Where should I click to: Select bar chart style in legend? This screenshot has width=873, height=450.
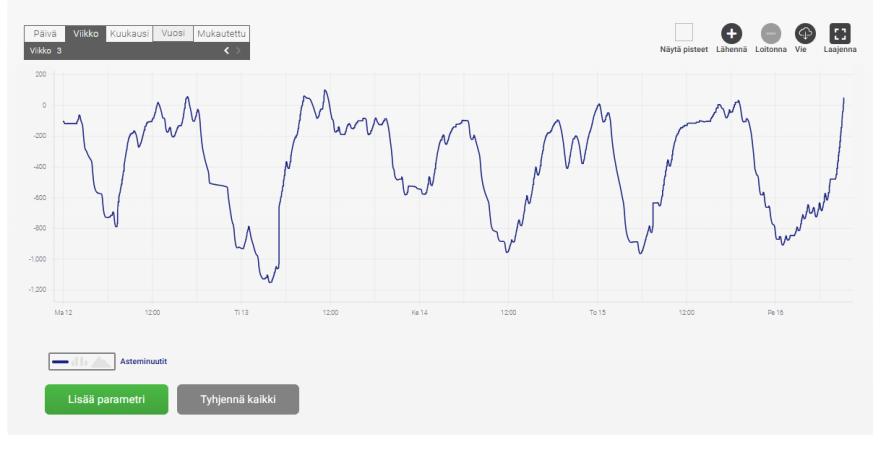tap(80, 361)
